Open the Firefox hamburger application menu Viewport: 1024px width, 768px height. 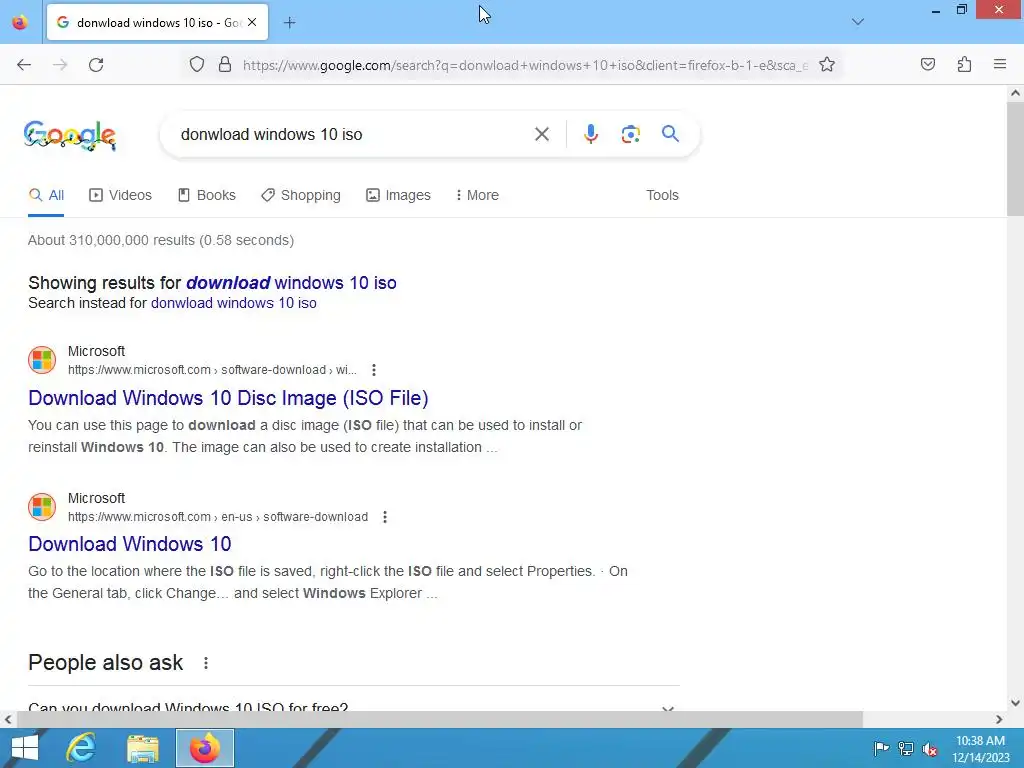tap(1000, 64)
